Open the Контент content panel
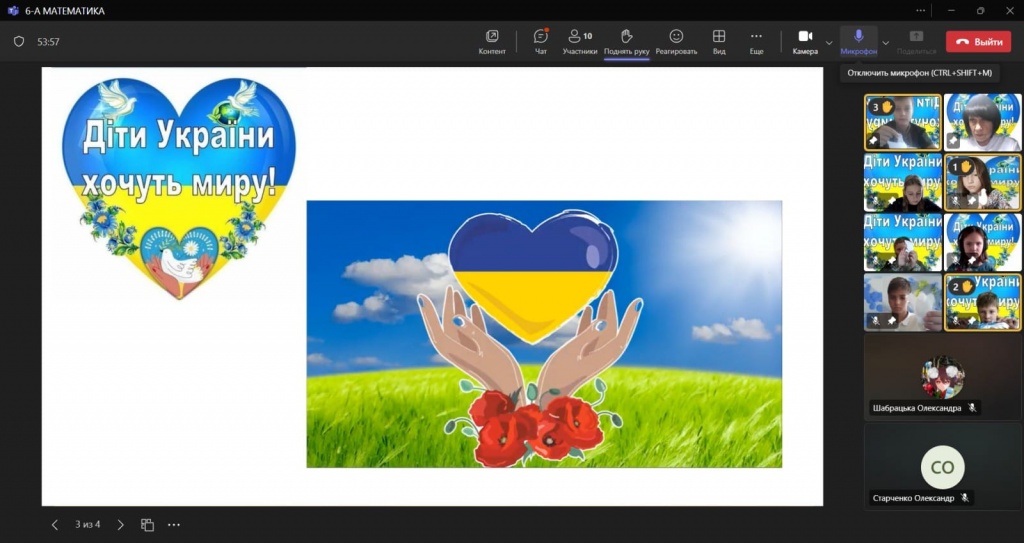Image resolution: width=1024 pixels, height=543 pixels. 492,41
